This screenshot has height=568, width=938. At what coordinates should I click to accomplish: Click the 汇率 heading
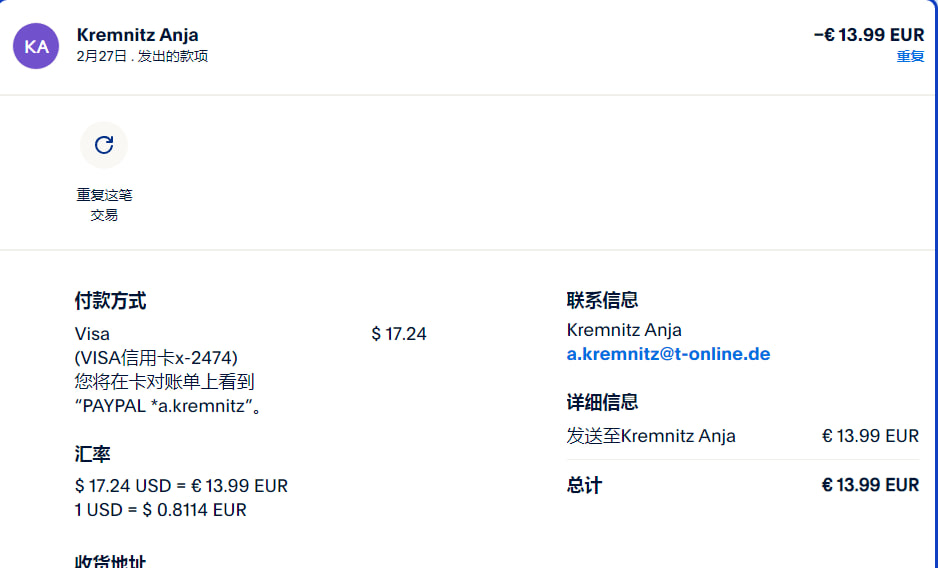click(92, 454)
